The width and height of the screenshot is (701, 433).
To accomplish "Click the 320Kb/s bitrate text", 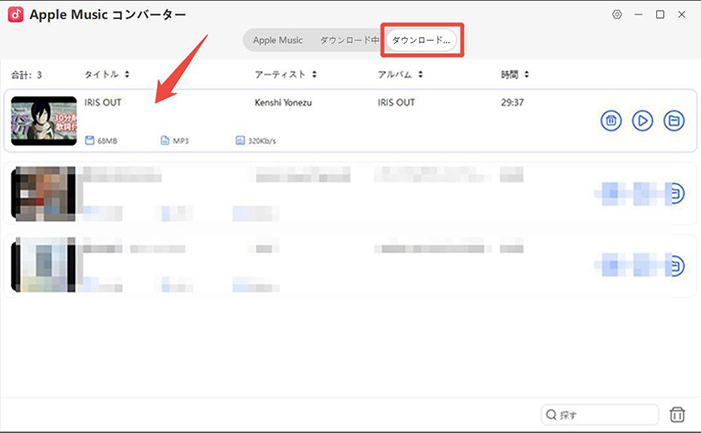I will pyautogui.click(x=262, y=141).
